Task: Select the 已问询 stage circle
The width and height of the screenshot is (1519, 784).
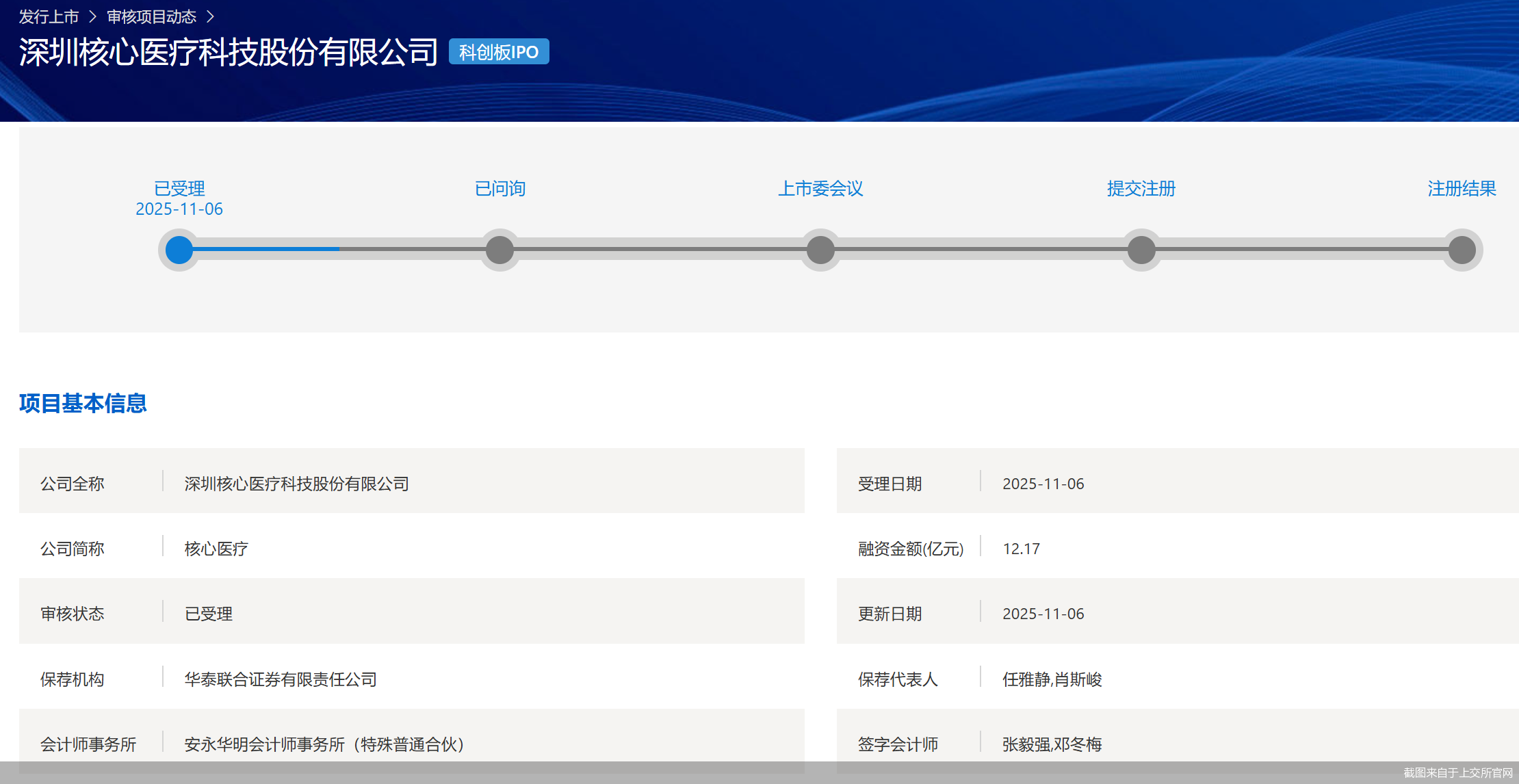Action: pos(499,250)
